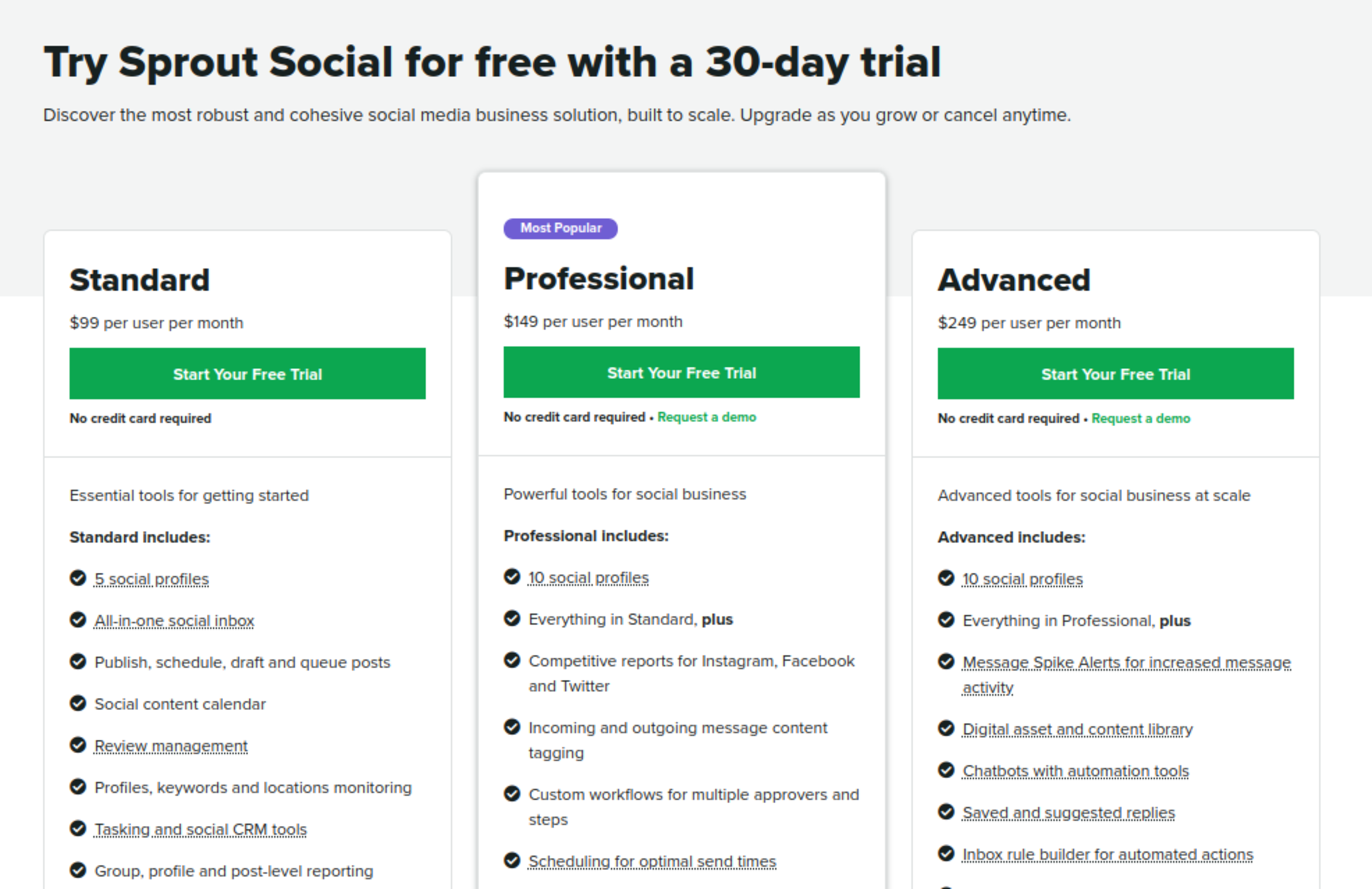Start the Professional plan free trial

(681, 372)
